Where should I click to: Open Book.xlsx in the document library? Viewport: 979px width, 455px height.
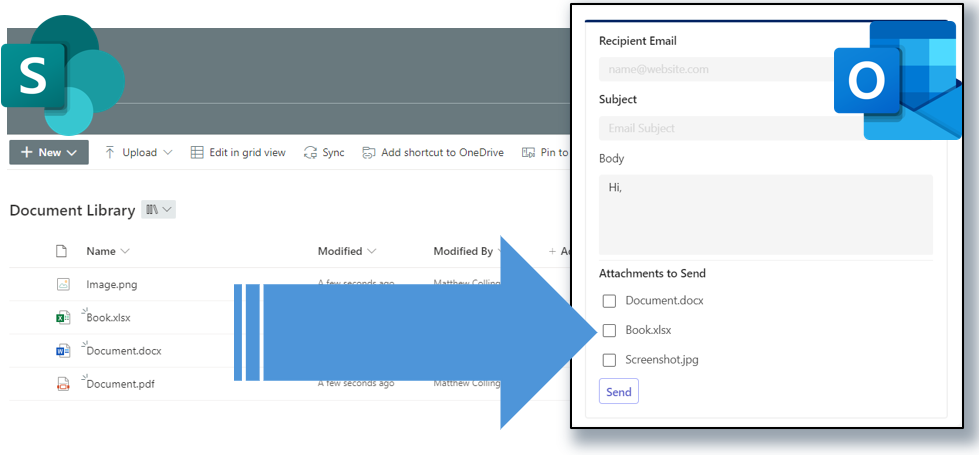tap(109, 317)
